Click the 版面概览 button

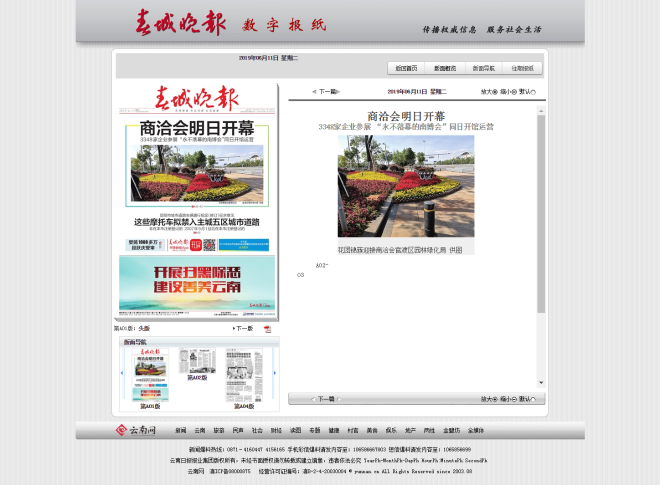445,68
